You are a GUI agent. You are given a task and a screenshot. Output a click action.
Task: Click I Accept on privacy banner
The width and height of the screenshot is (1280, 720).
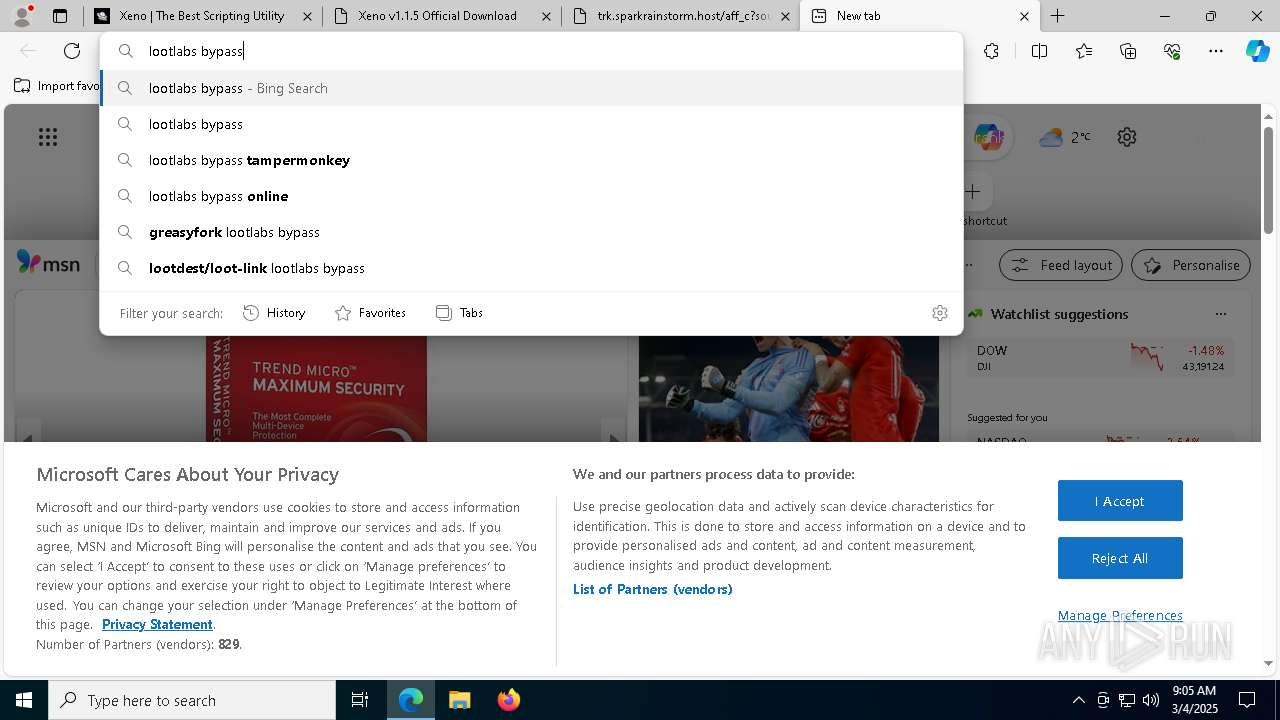click(1120, 501)
